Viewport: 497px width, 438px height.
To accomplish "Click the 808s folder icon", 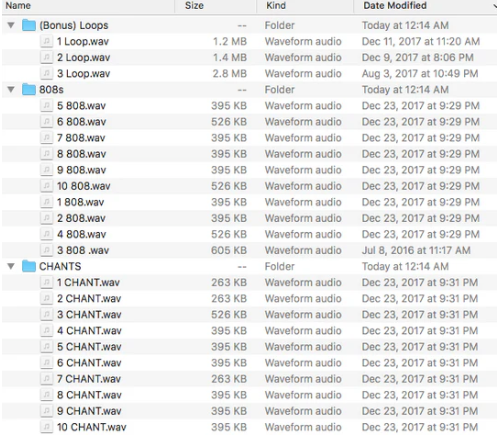I will pyautogui.click(x=29, y=90).
